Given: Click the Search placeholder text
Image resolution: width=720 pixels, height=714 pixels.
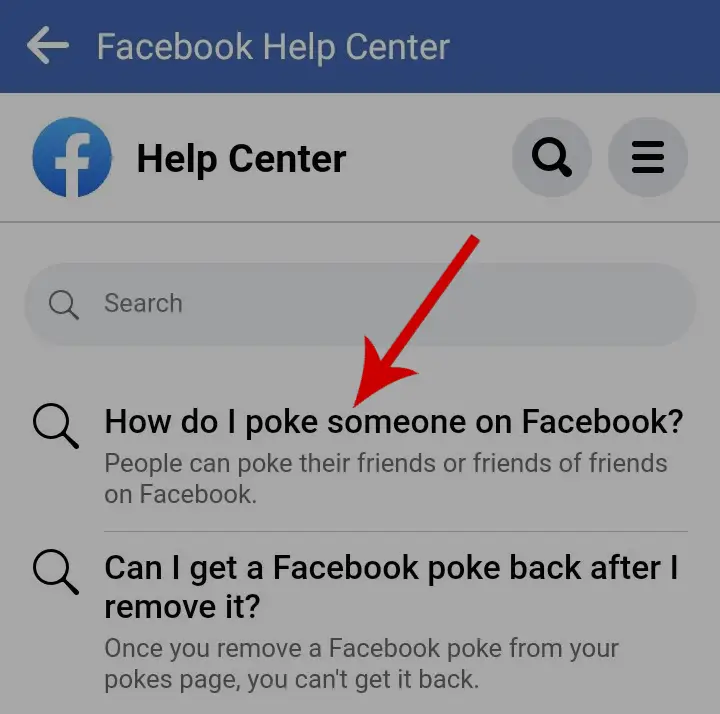Looking at the screenshot, I should pyautogui.click(x=143, y=303).
